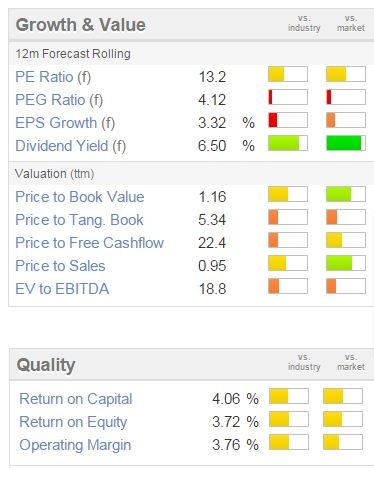The height and width of the screenshot is (479, 374).
Task: Click PE Ratio vs. market yellow bar
Action: click(346, 74)
